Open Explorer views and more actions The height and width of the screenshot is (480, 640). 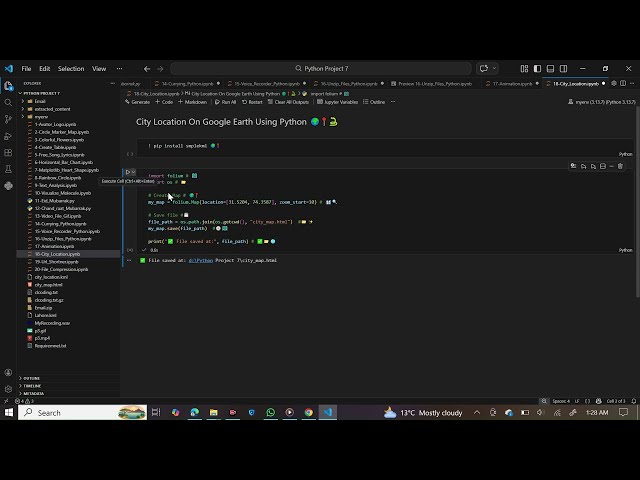[x=112, y=83]
